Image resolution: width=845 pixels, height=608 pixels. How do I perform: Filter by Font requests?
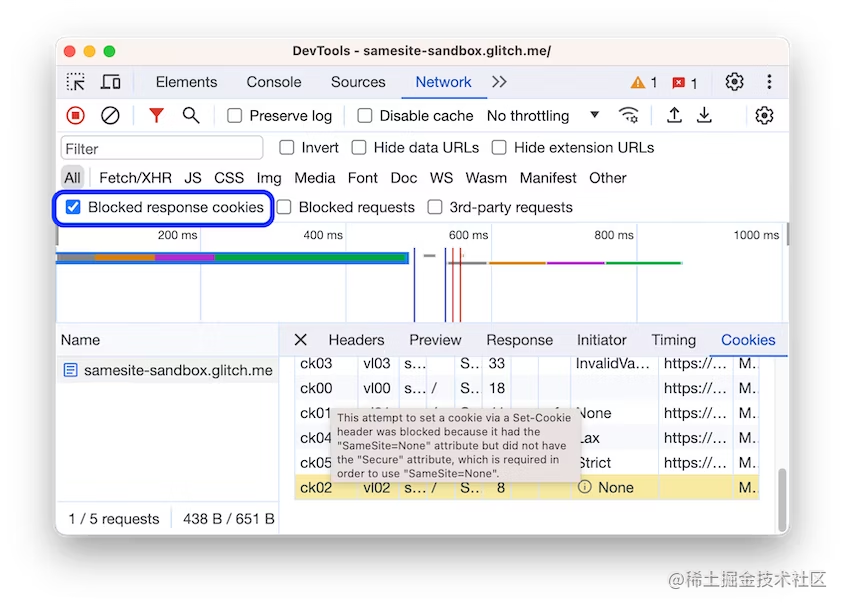363,178
